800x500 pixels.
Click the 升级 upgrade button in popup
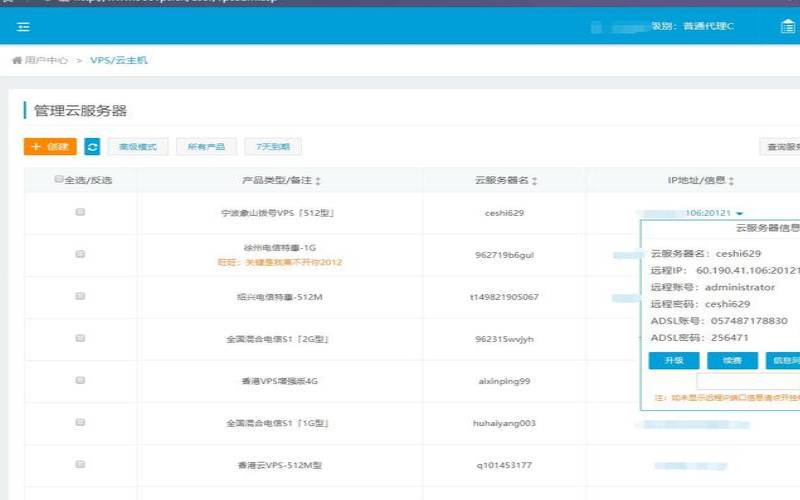674,361
